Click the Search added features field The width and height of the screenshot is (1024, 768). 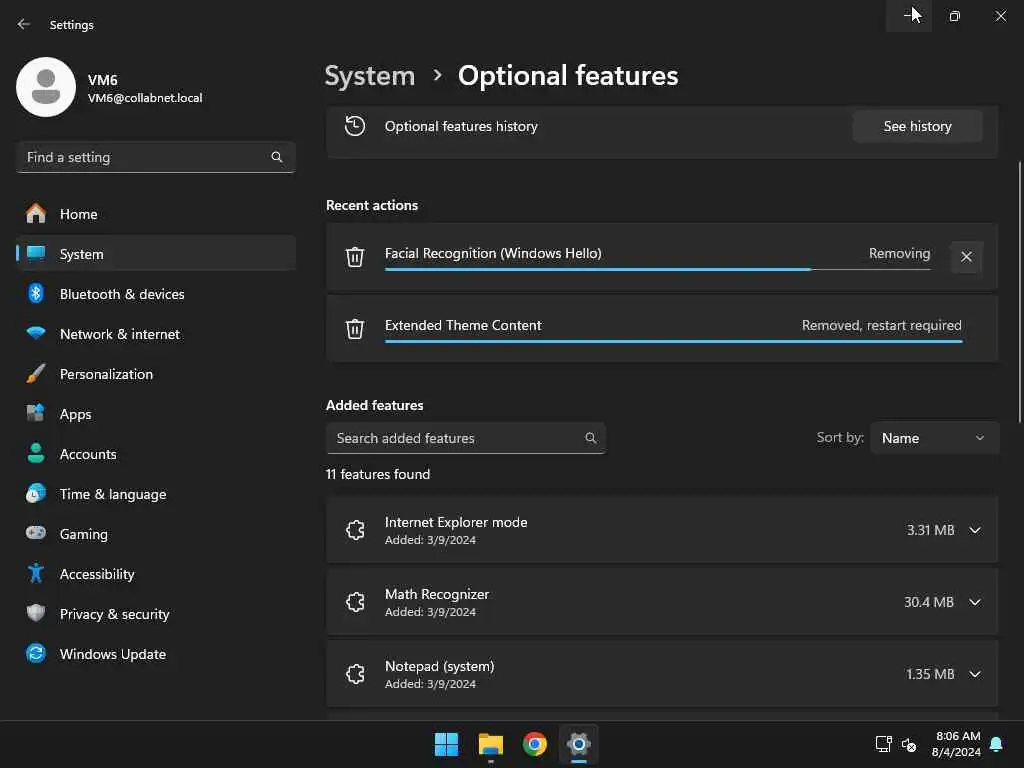click(456, 438)
